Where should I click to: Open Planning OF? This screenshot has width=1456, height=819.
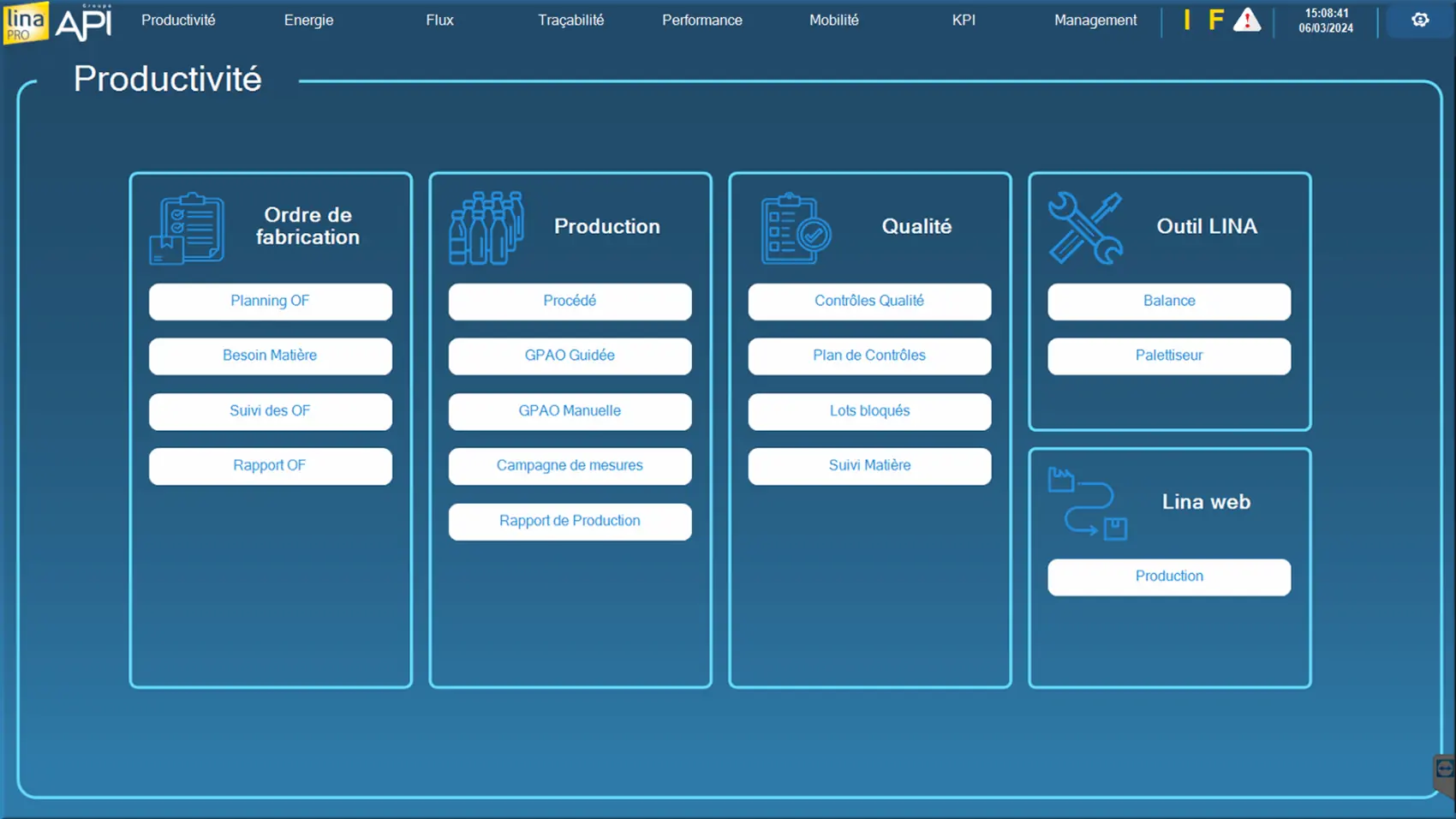click(x=270, y=302)
